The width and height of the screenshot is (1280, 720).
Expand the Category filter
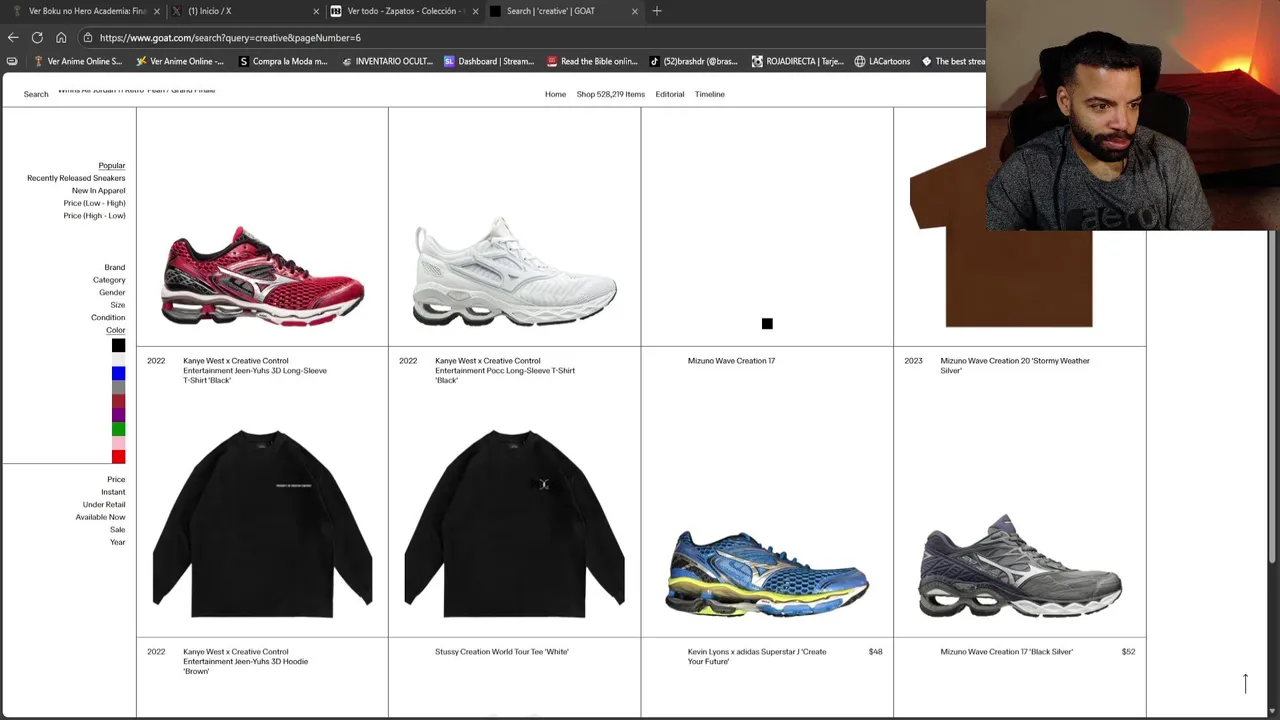[x=109, y=280]
